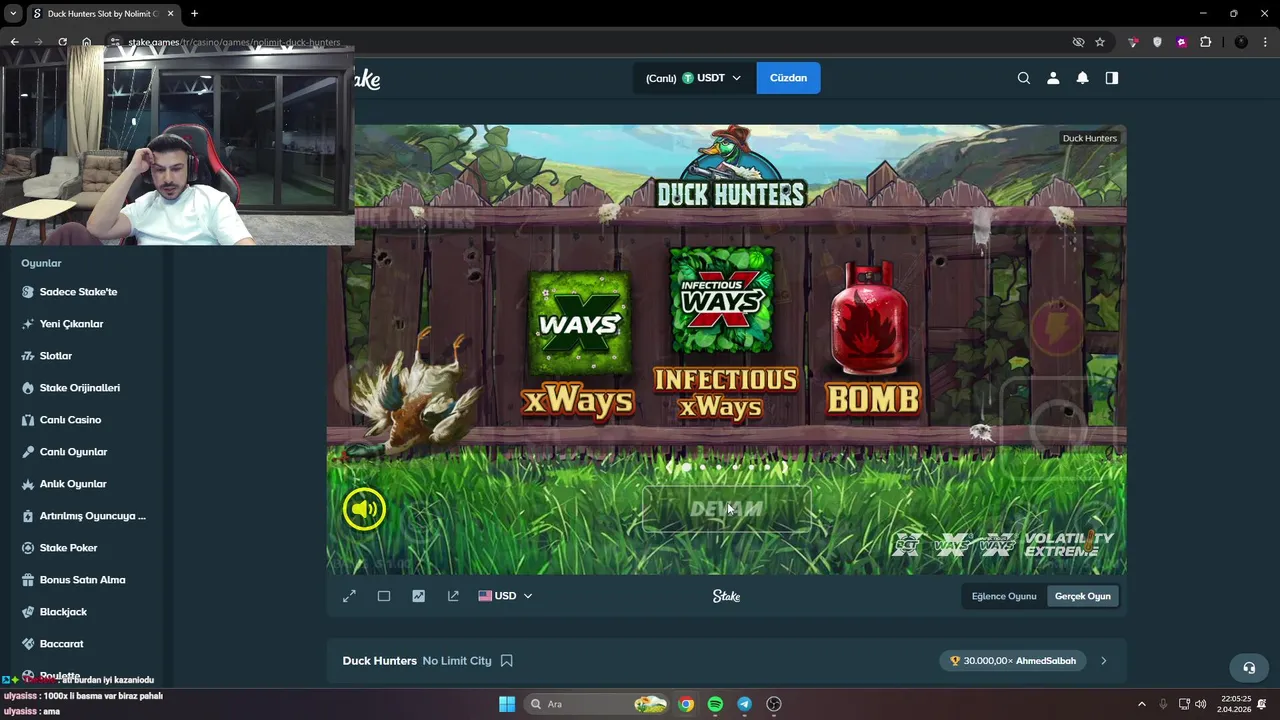
Task: Click the Stake logo below the game
Action: [726, 596]
